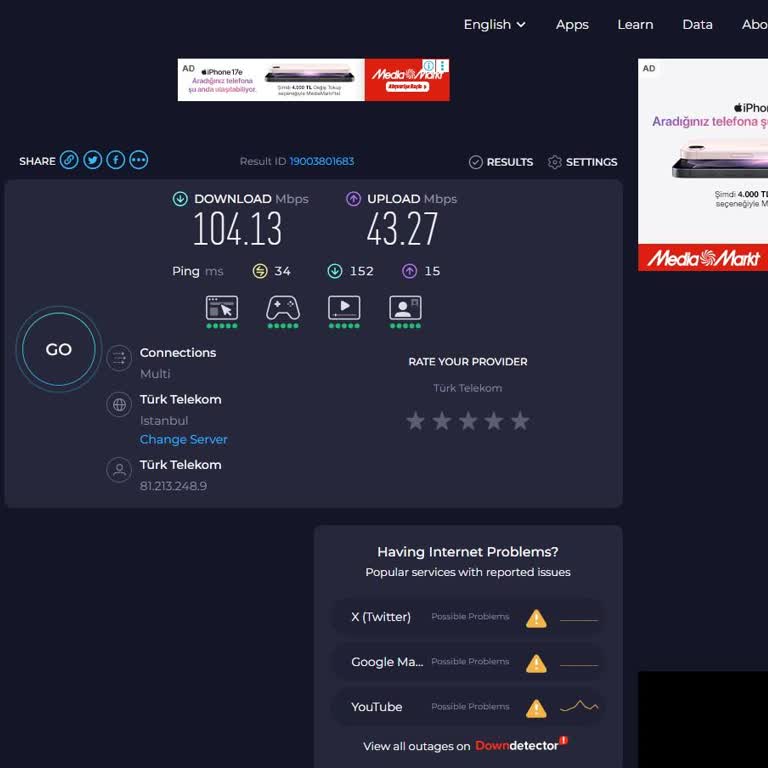Screen dimensions: 768x768
Task: Click the globe server icon
Action: [x=119, y=405]
